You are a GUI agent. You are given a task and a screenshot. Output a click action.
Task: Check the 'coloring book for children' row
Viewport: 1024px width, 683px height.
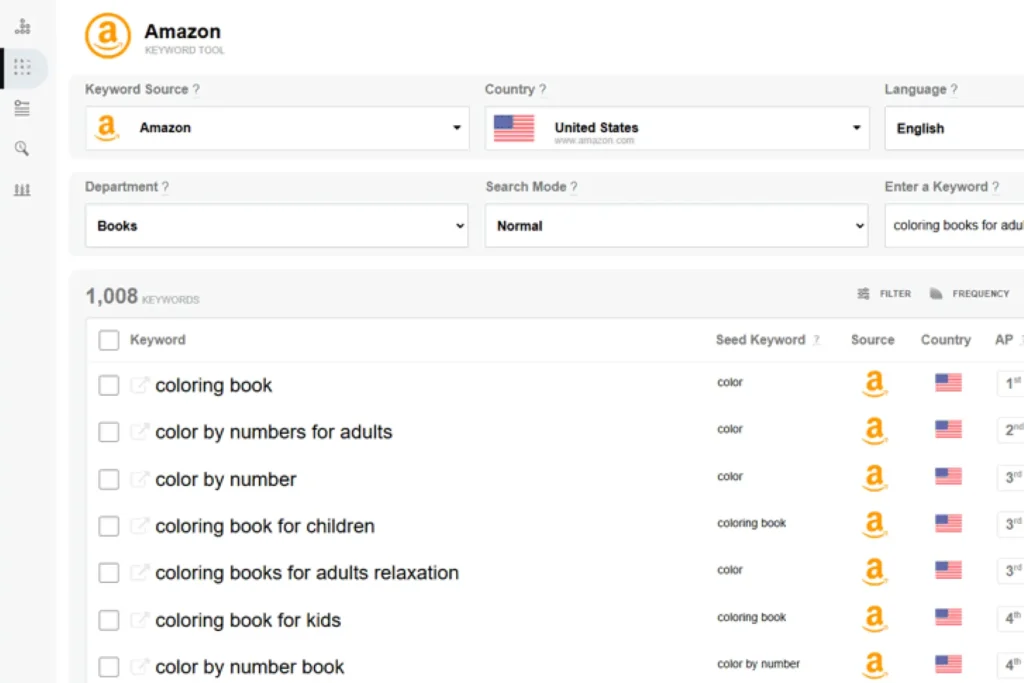point(109,526)
